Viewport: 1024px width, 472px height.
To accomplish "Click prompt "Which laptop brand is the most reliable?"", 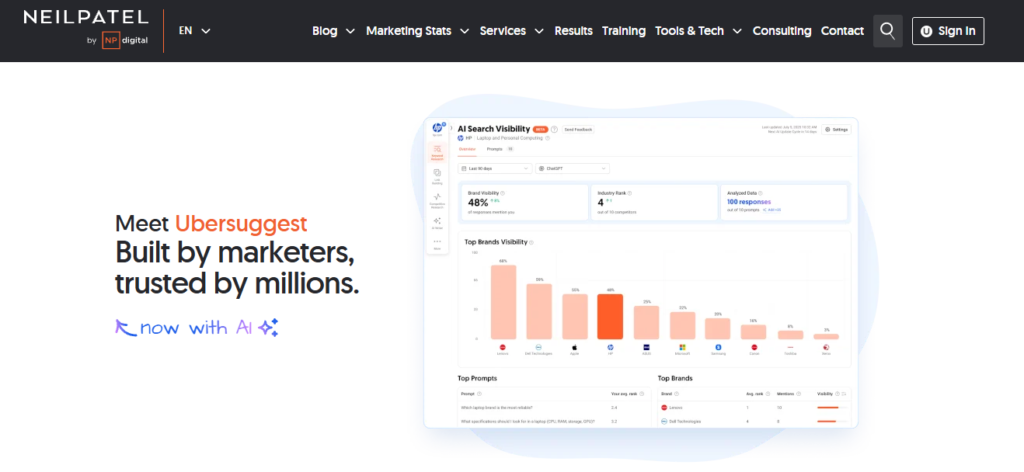I will point(496,407).
